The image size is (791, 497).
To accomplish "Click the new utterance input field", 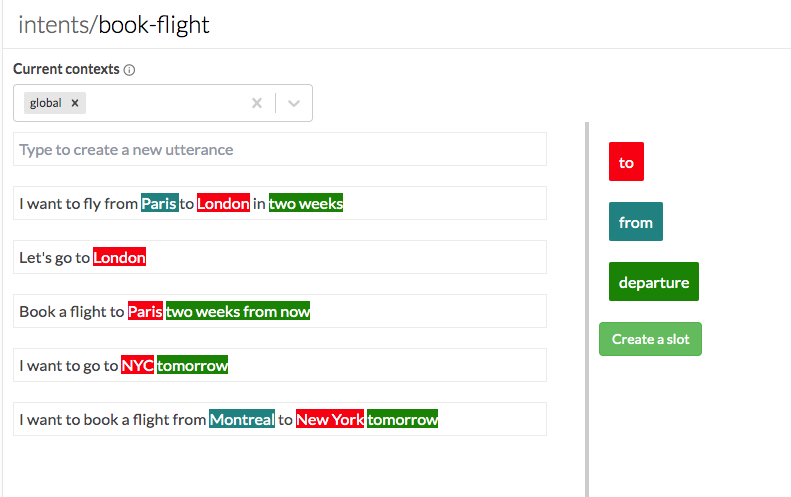I will 280,149.
